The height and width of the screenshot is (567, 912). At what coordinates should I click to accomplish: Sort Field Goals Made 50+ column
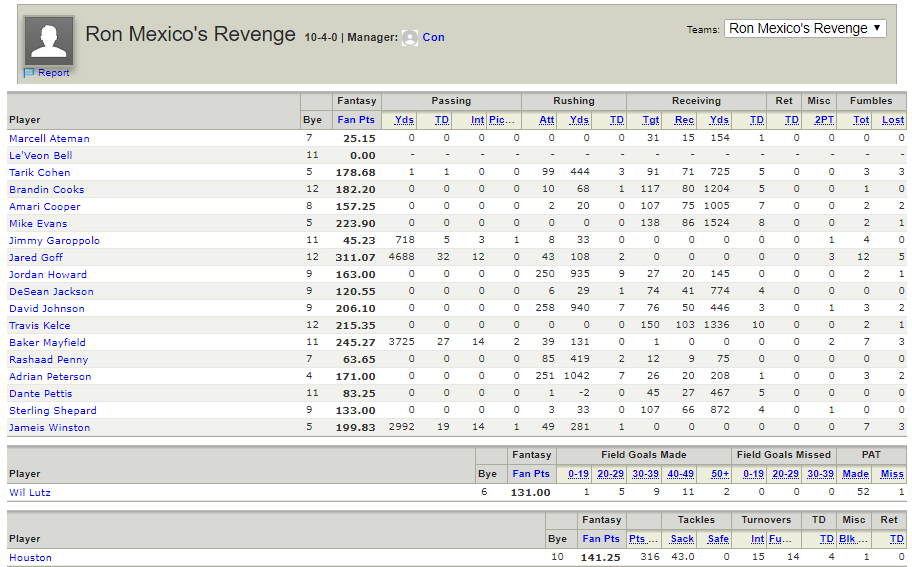coord(720,474)
